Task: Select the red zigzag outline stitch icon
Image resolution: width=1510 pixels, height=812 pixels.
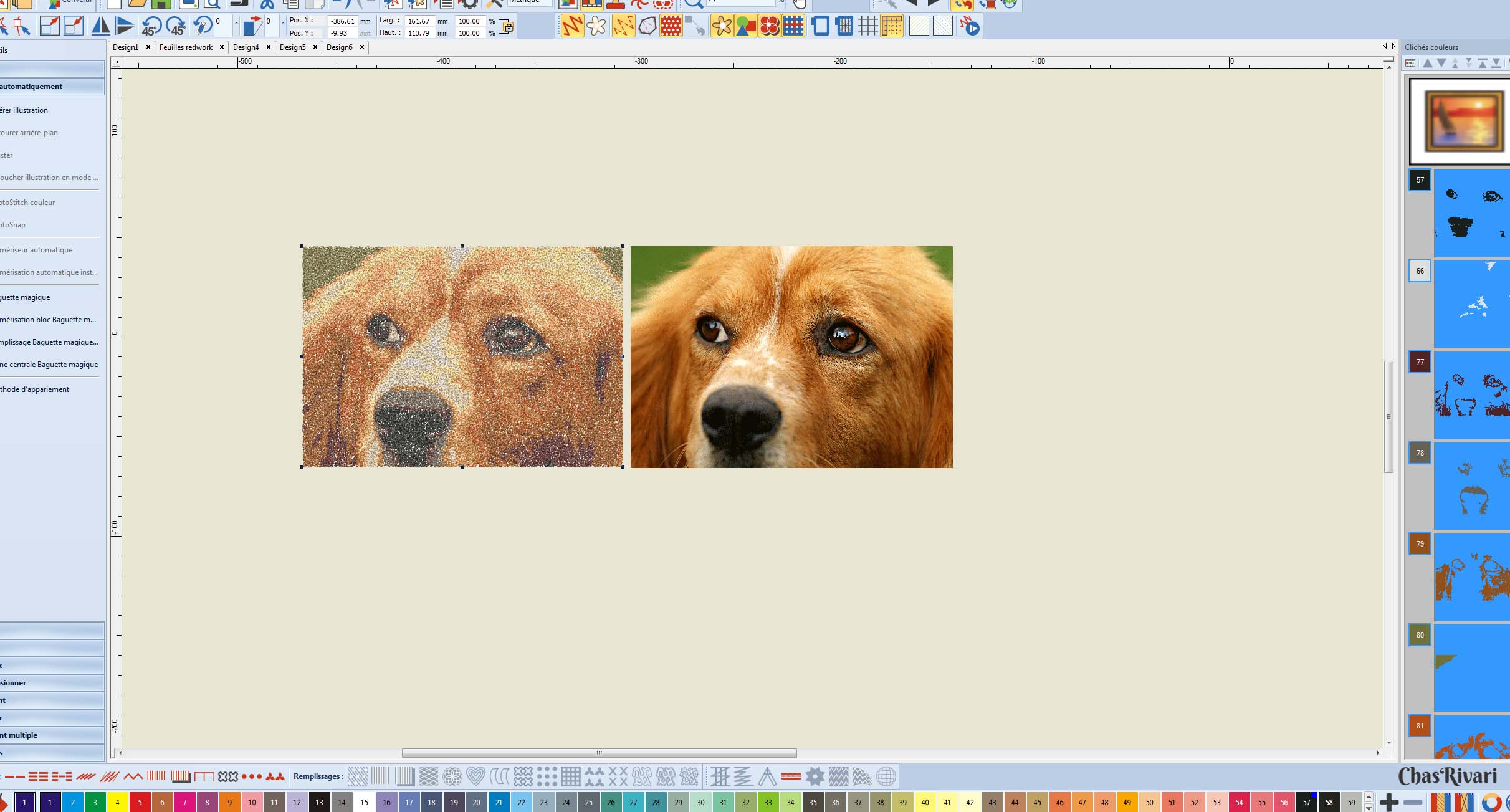Action: [x=133, y=776]
